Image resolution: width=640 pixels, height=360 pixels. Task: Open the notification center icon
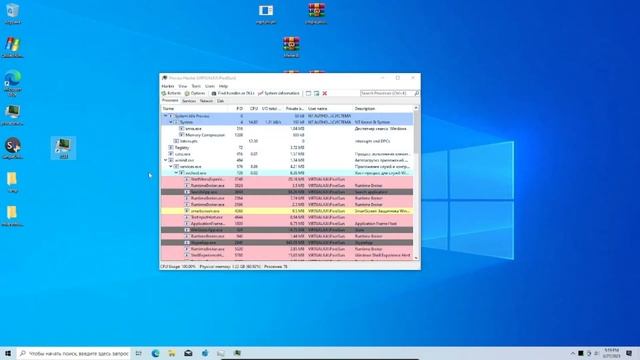629,353
